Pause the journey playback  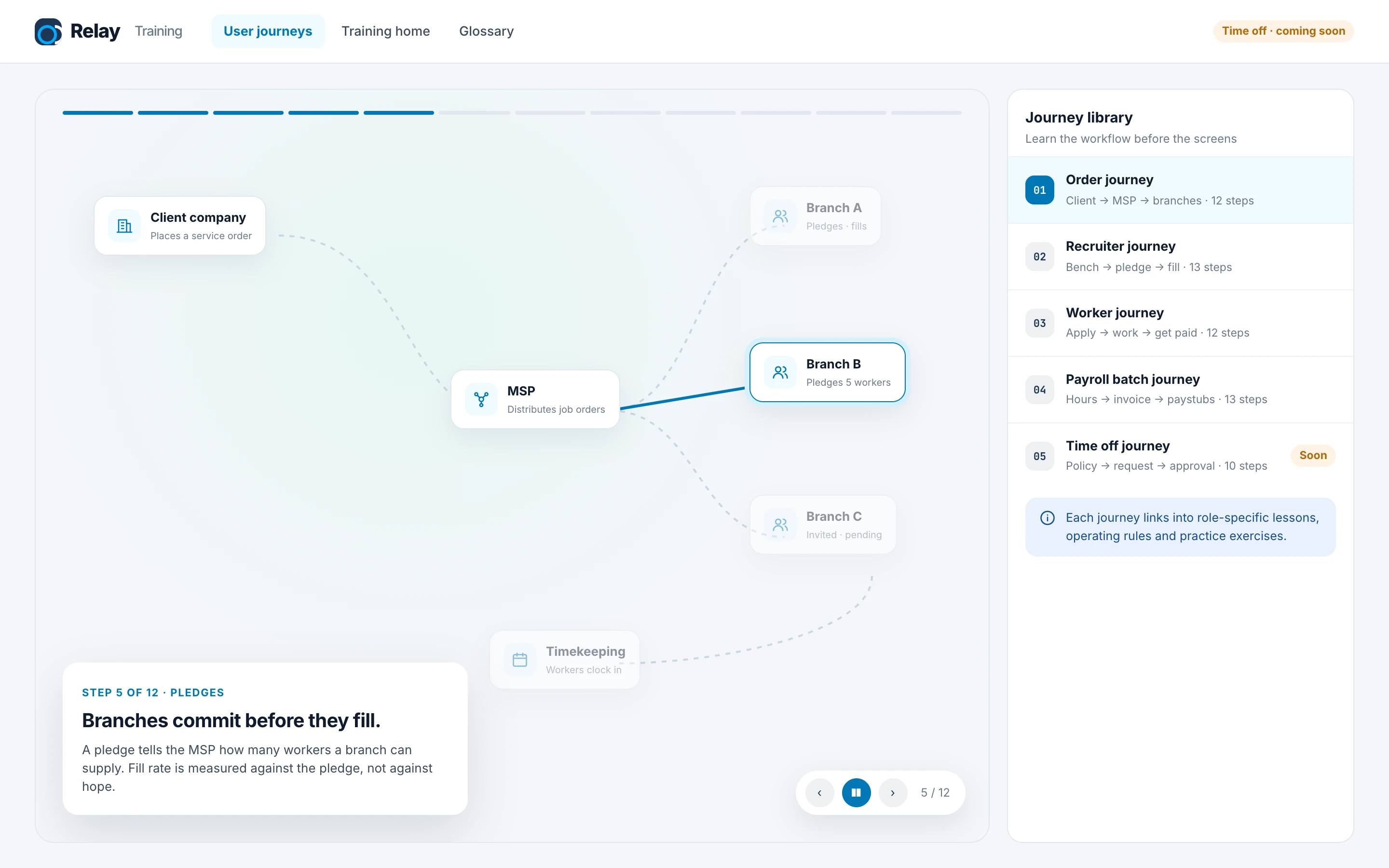point(856,792)
